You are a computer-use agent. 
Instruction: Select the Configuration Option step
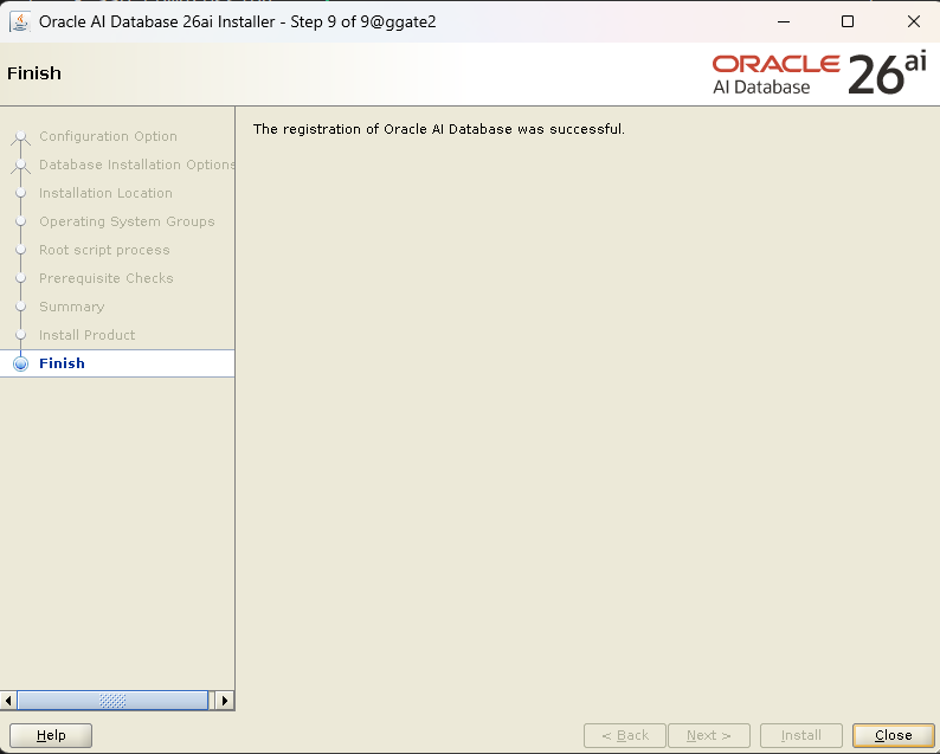click(108, 136)
